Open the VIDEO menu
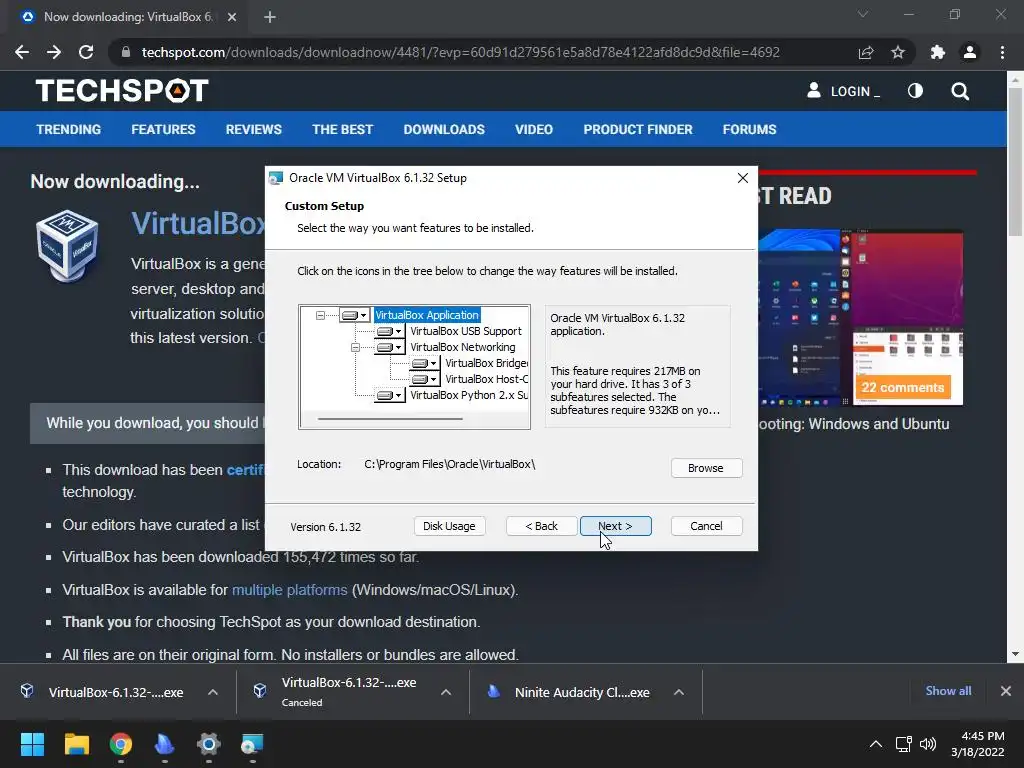The image size is (1024, 768). pos(534,129)
